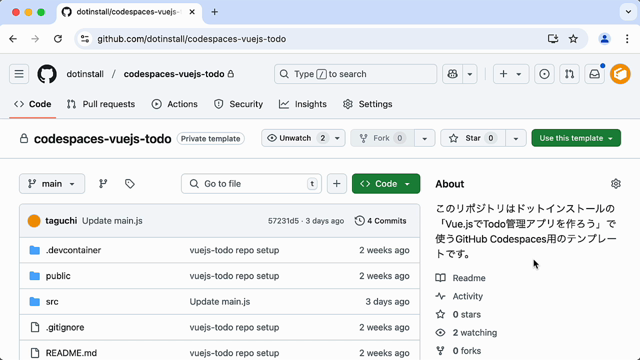Open Chrome three-dot menu

[x=627, y=39]
